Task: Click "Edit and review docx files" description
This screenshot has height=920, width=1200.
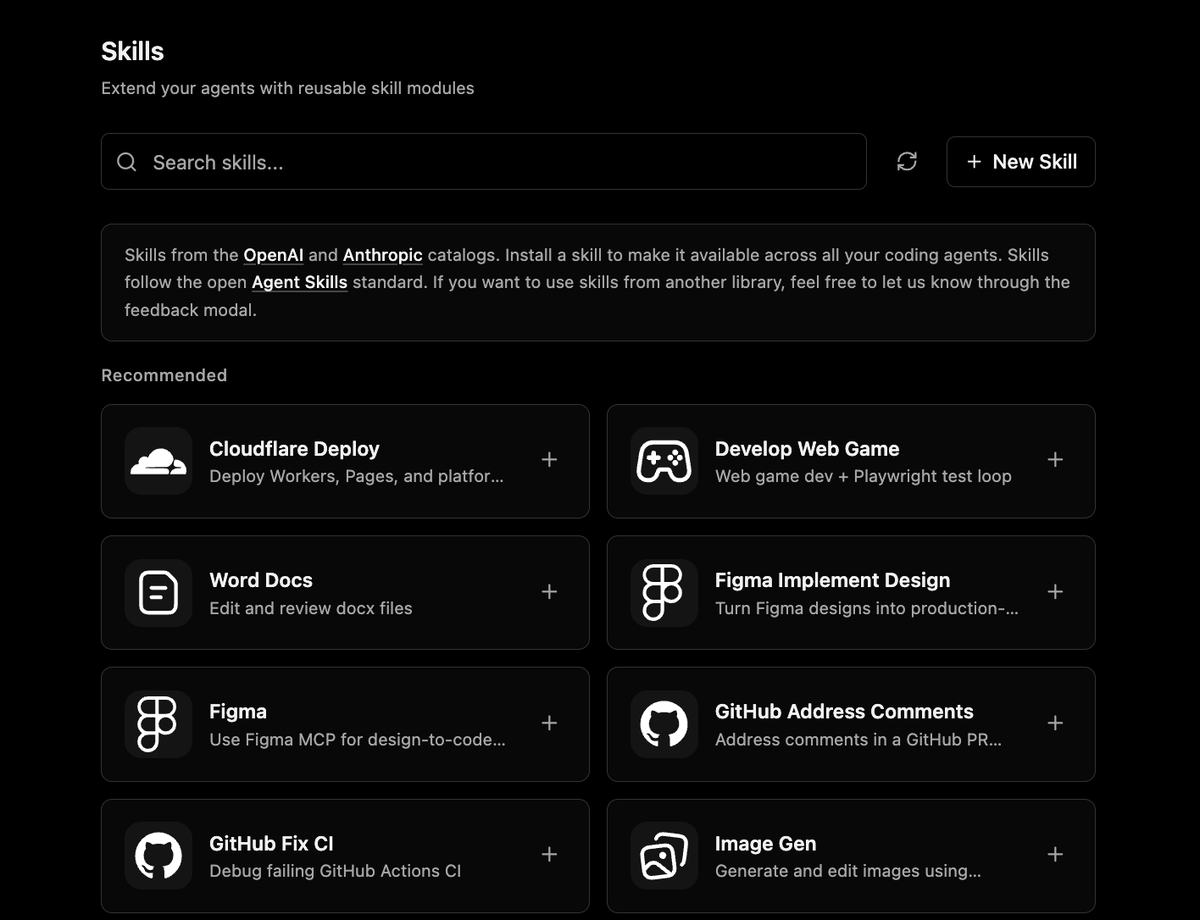Action: point(311,608)
